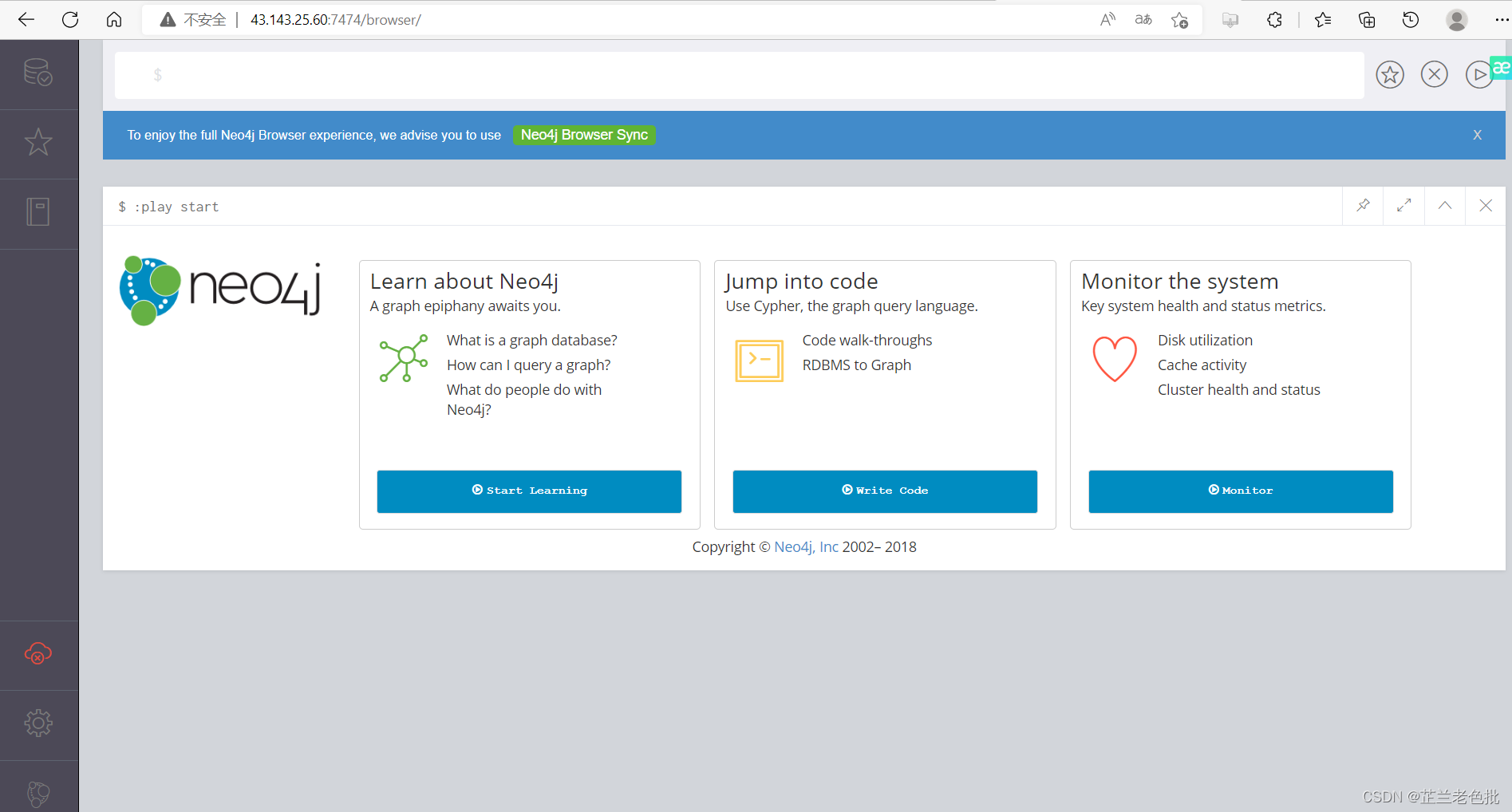The height and width of the screenshot is (812, 1512).
Task: Click 'Jump into code' heading
Action: (x=802, y=282)
